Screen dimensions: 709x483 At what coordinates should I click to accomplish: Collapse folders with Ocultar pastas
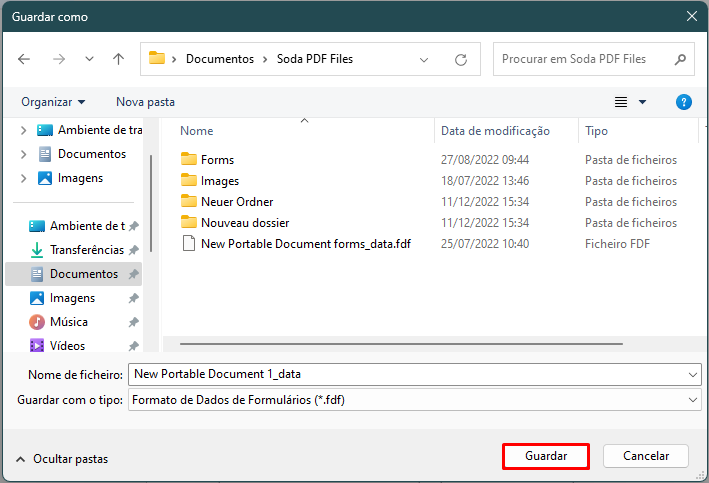click(62, 459)
